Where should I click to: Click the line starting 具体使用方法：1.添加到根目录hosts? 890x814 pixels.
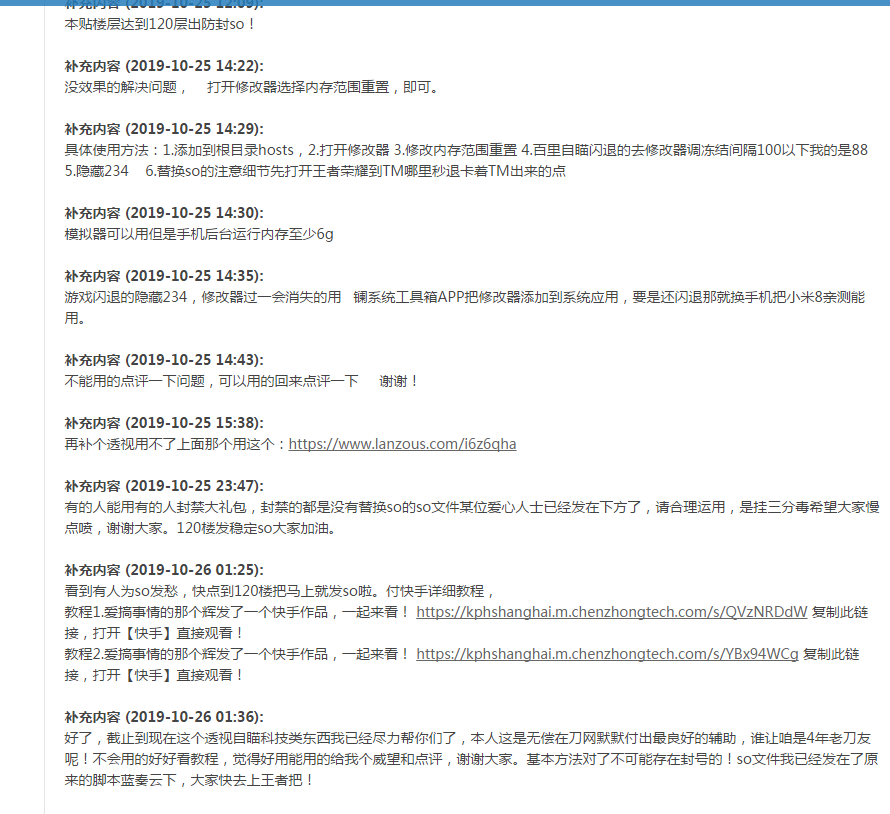(x=466, y=150)
